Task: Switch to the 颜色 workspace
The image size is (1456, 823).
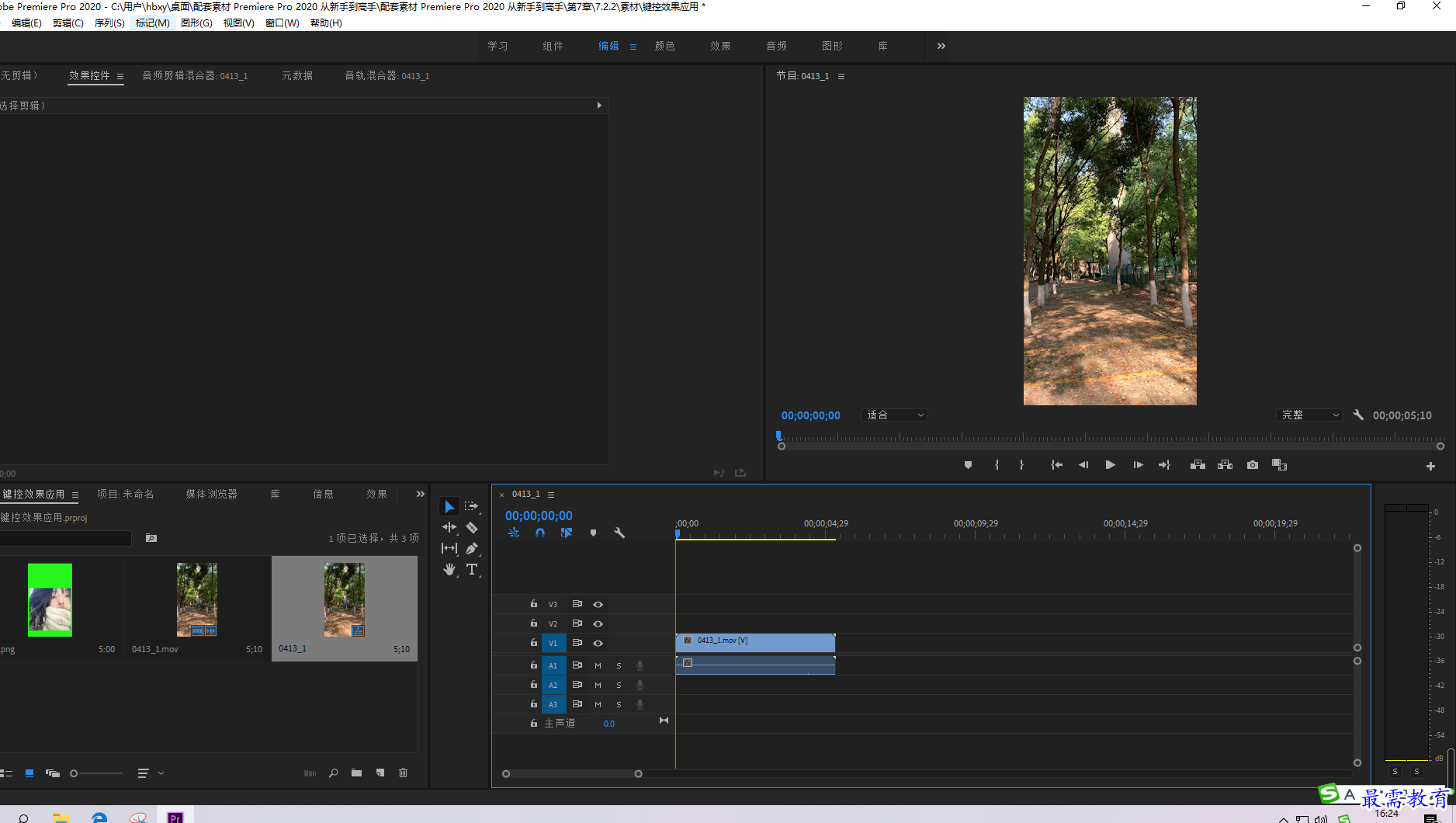Action: (664, 46)
